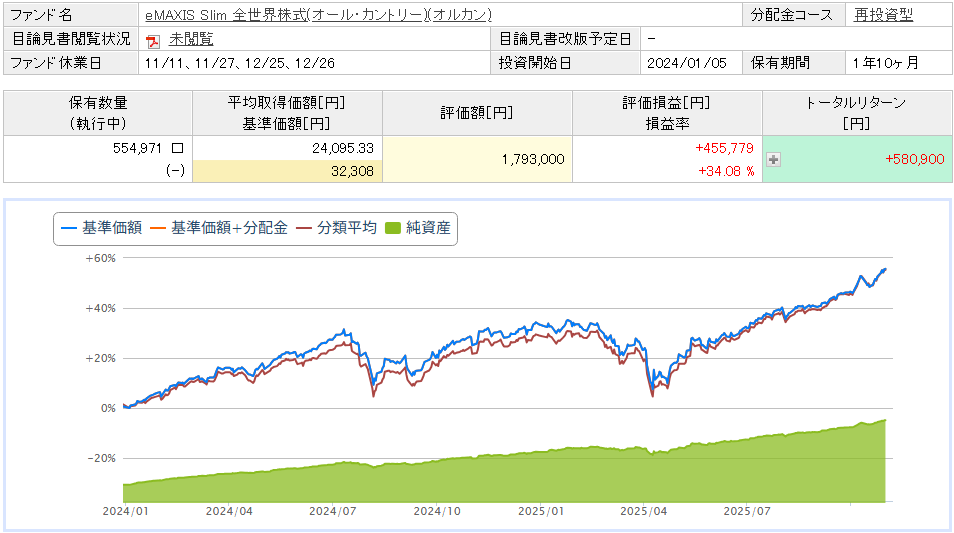Hide the 分類平均 series via legend
The image size is (954, 533).
pyautogui.click(x=337, y=228)
